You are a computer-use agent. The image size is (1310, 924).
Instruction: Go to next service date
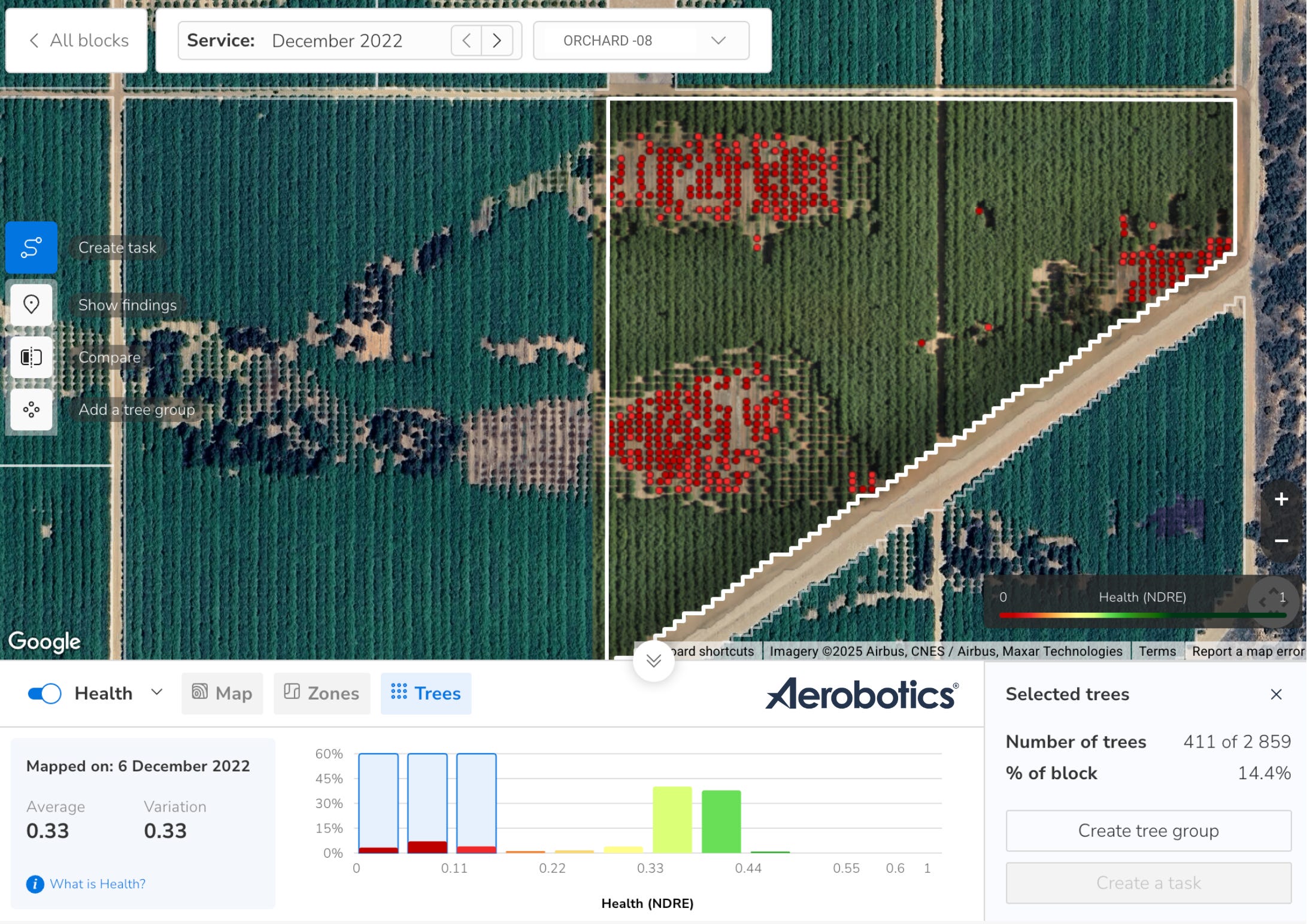[x=497, y=41]
